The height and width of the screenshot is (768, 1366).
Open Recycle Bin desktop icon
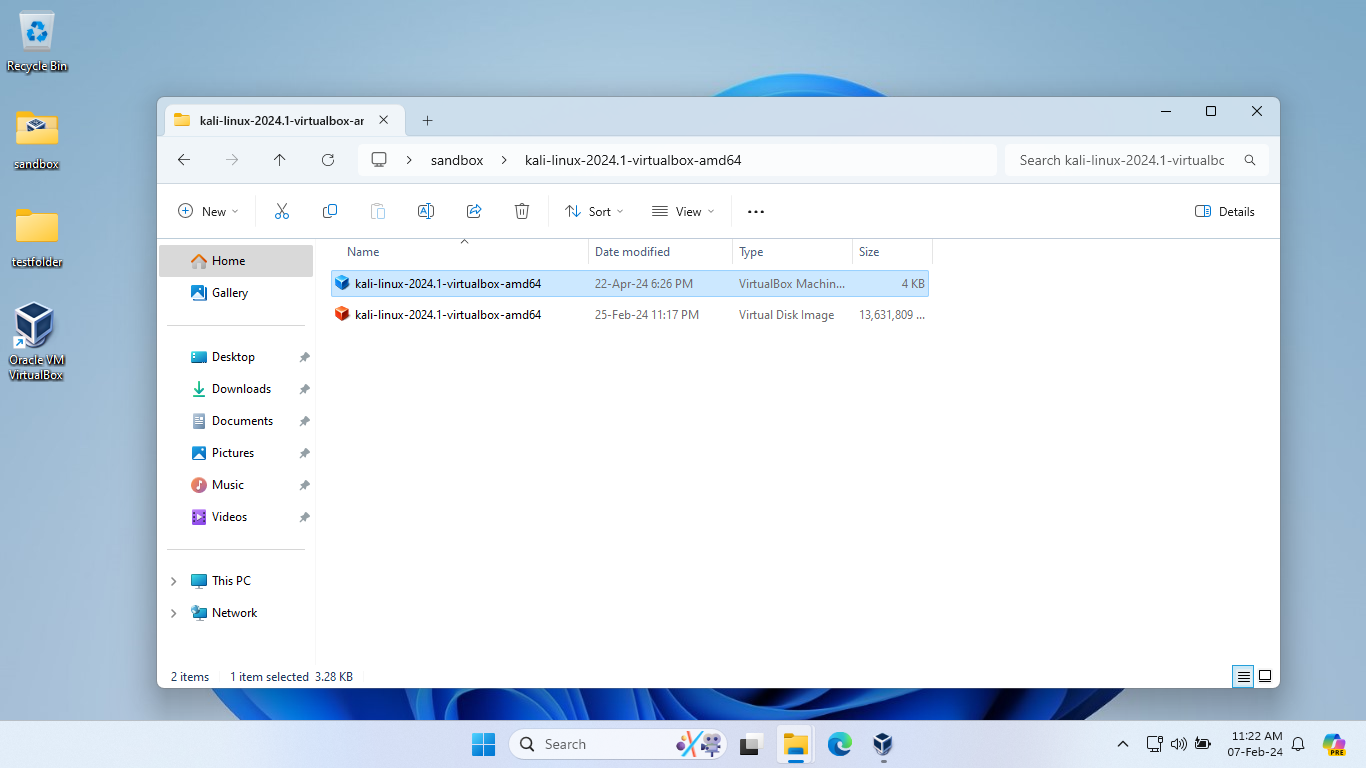[x=37, y=41]
